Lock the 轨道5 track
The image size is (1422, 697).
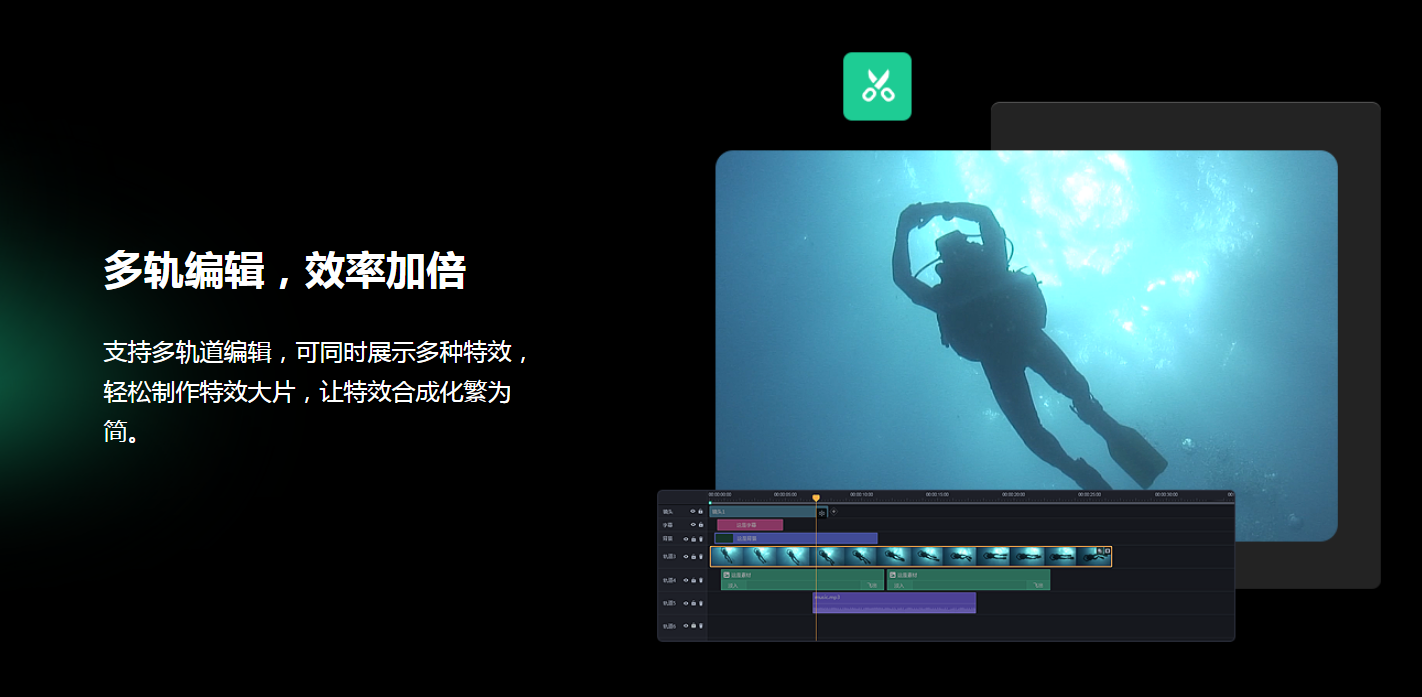(x=694, y=603)
